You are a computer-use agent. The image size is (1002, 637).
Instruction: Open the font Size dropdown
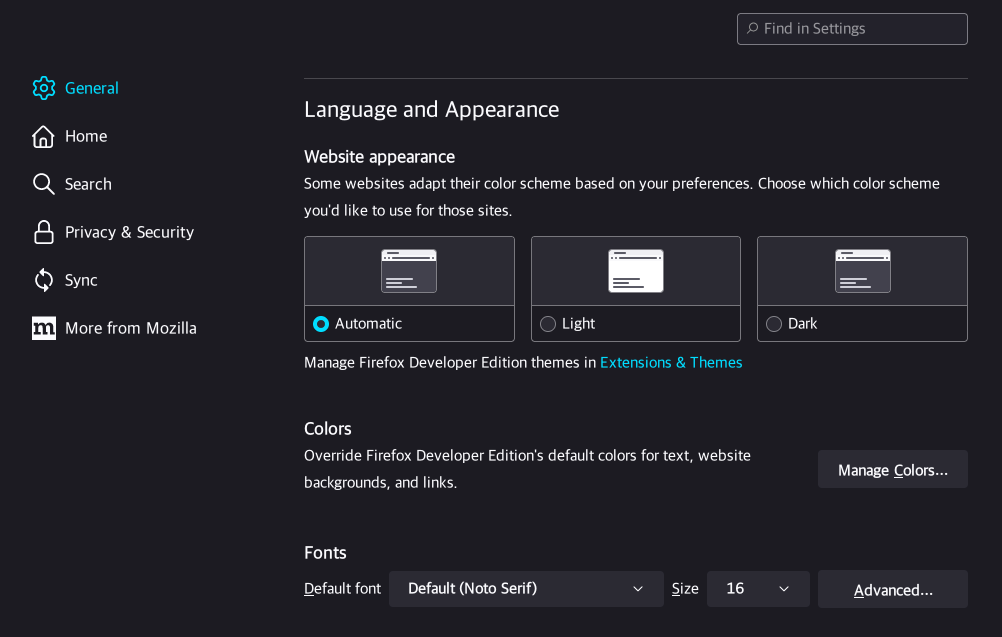click(758, 588)
